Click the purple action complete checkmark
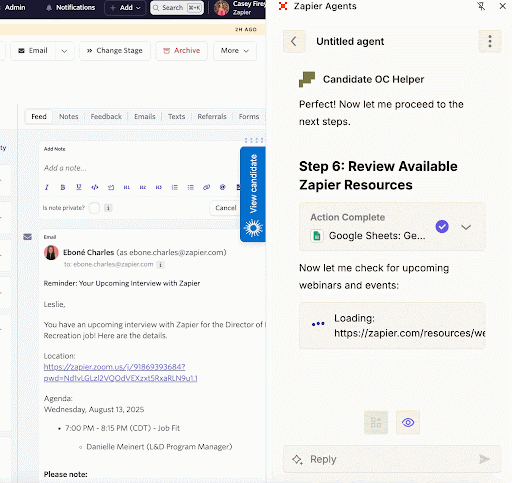512x483 pixels. point(442,227)
